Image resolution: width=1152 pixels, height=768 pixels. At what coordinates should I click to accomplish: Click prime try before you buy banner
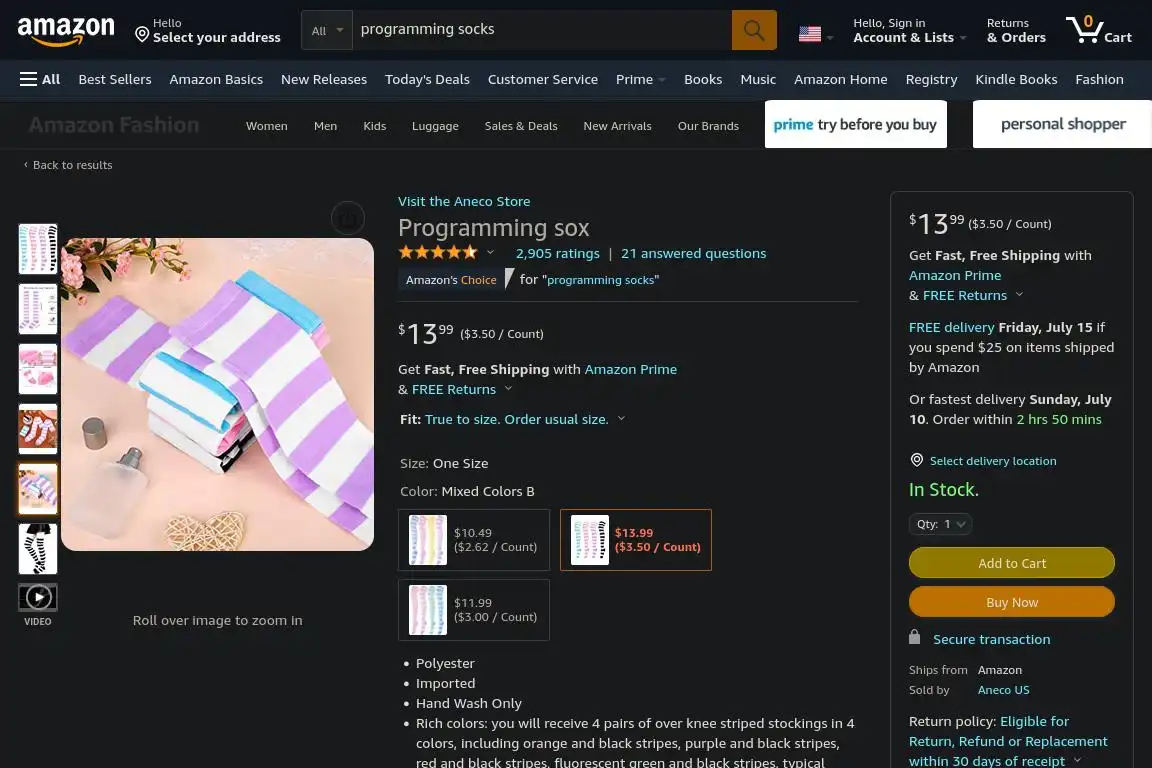855,124
